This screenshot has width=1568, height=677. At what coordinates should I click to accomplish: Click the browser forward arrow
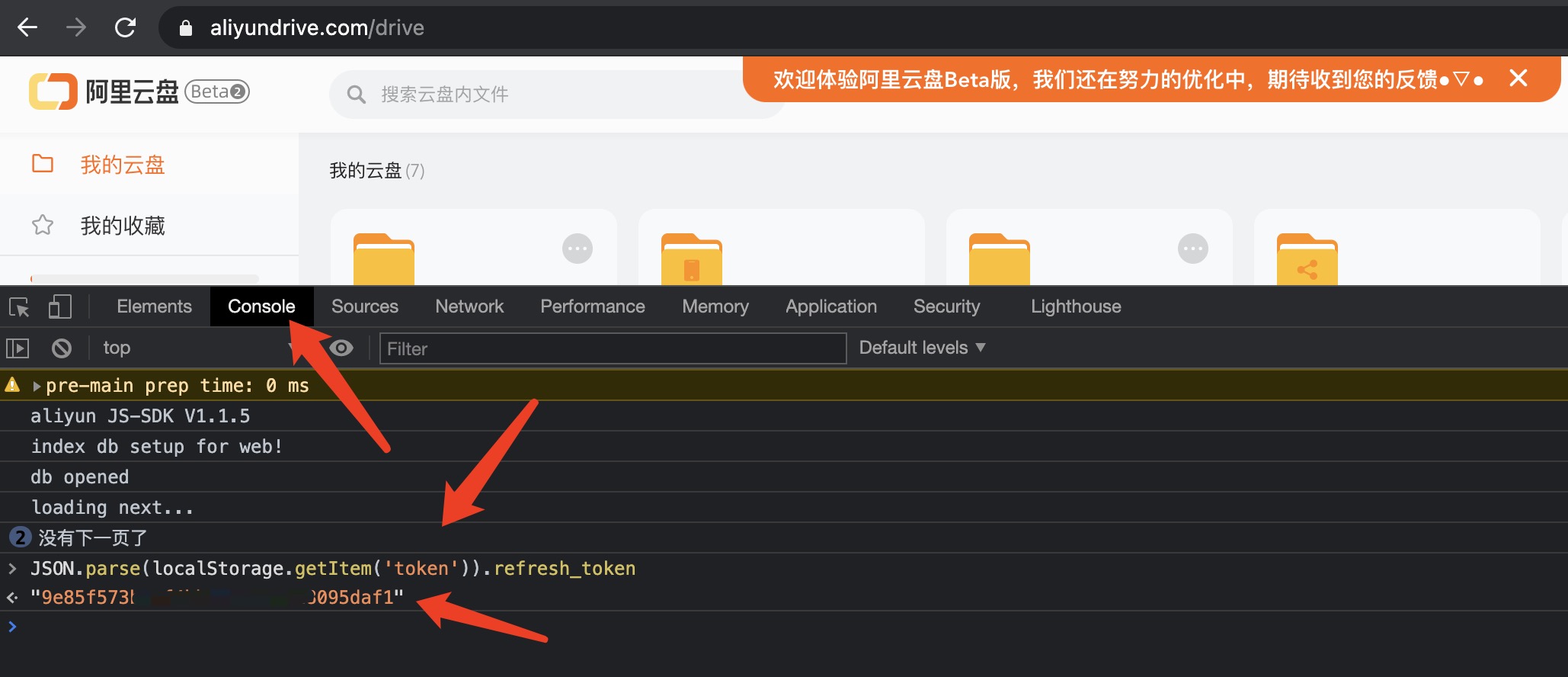75,28
